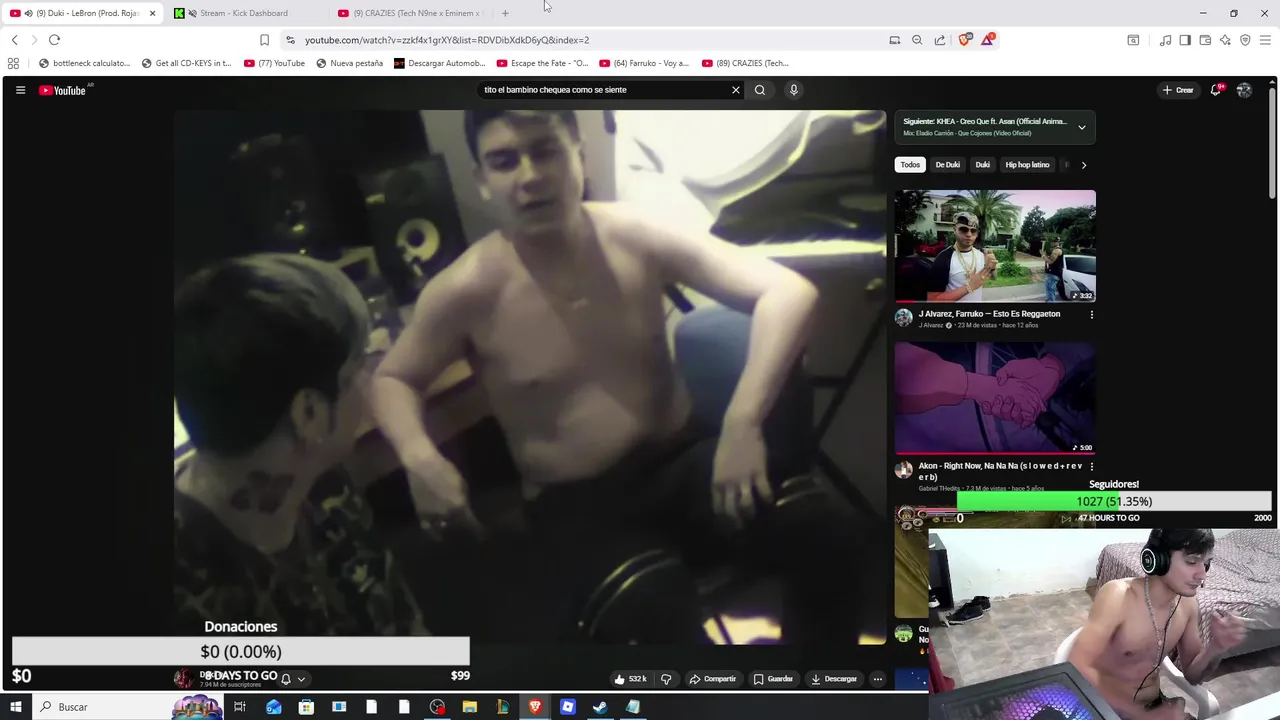1280x720 pixels.
Task: Close the Duki - LeBron tab
Action: (152, 13)
